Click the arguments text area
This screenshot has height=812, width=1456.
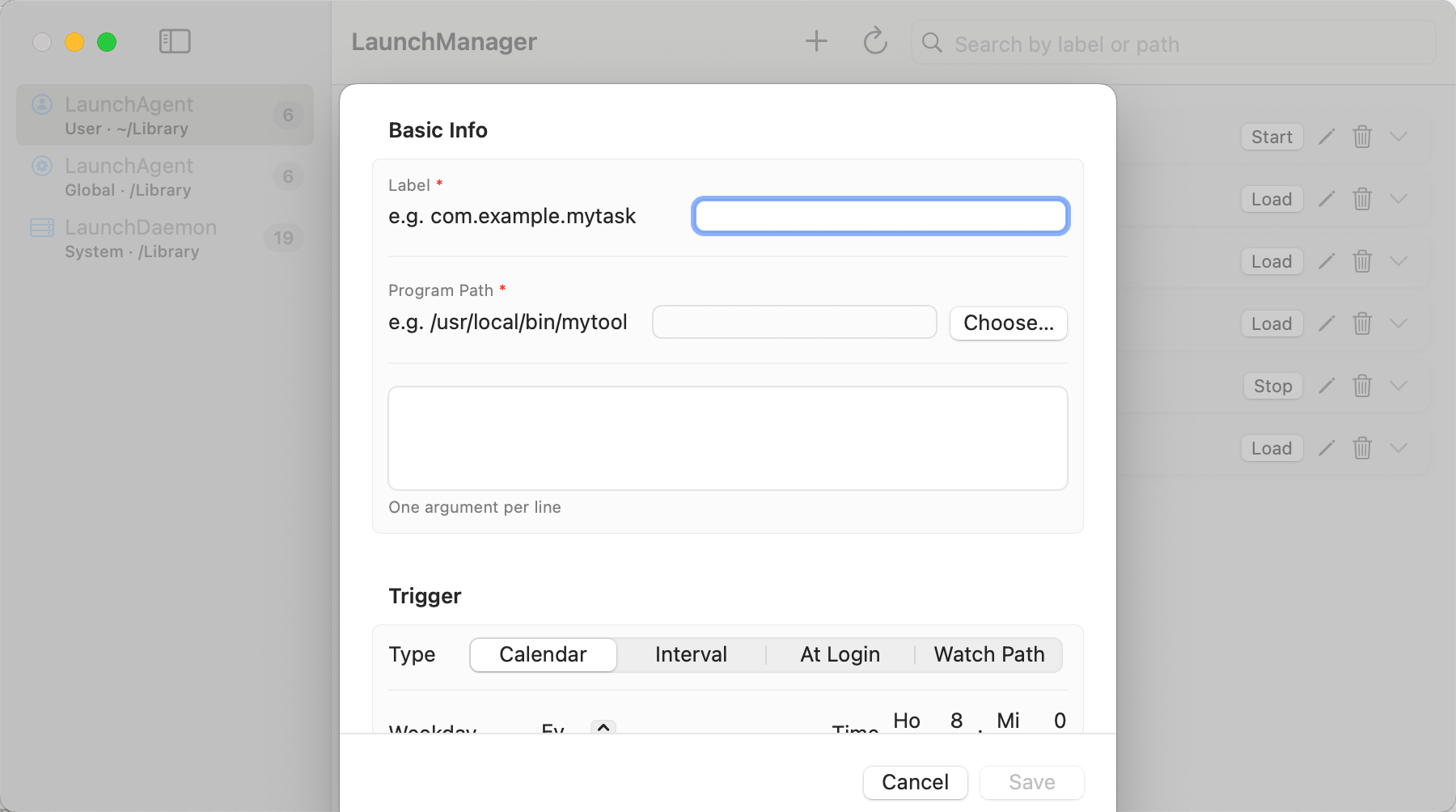click(x=728, y=438)
